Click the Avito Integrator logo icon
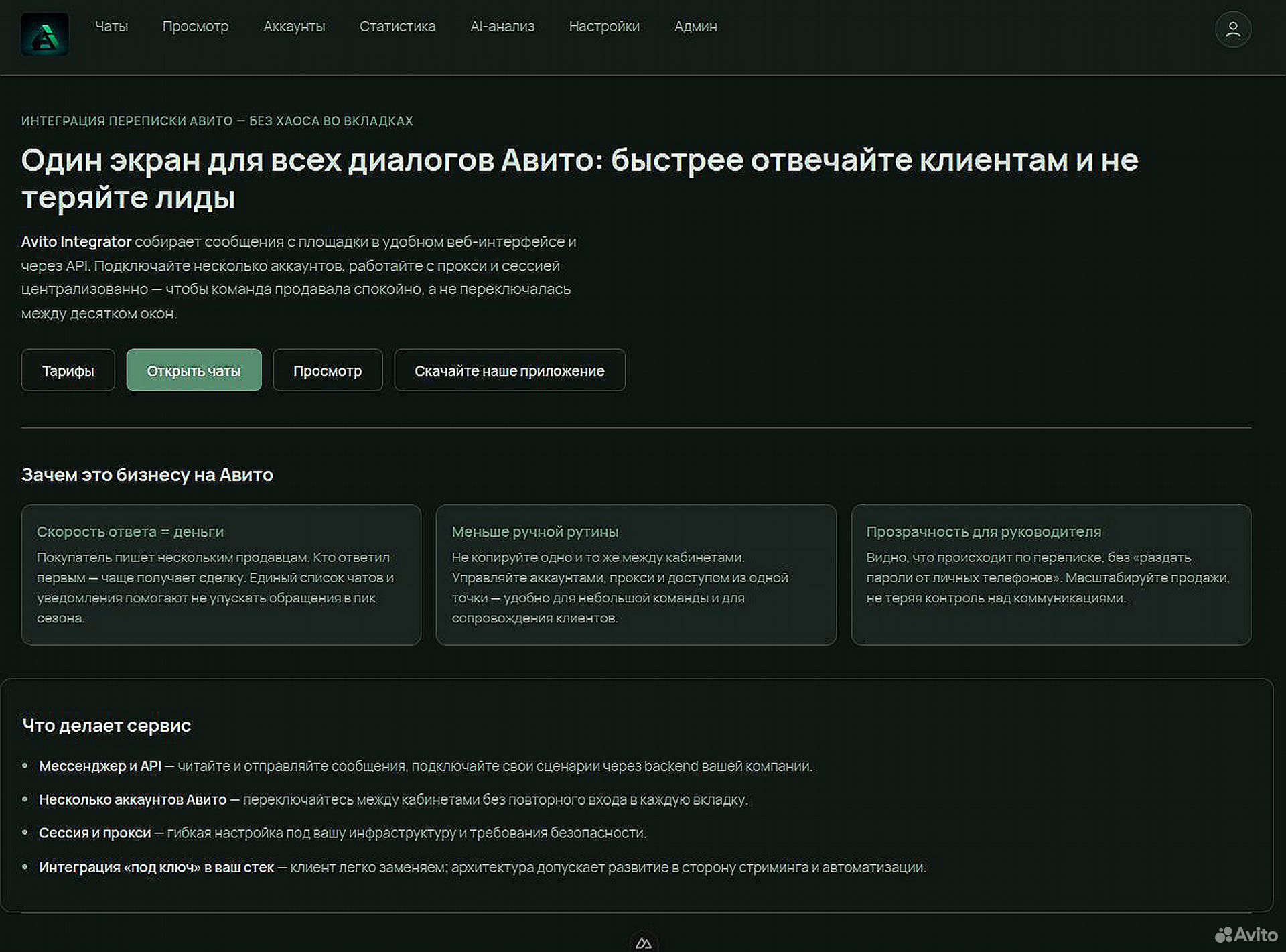Image resolution: width=1286 pixels, height=952 pixels. pyautogui.click(x=45, y=34)
